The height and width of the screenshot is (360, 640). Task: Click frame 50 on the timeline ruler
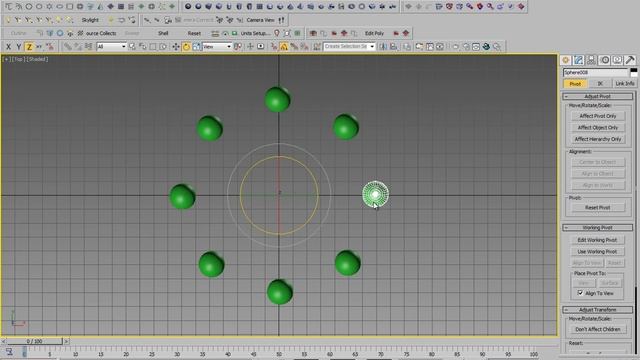(x=279, y=353)
